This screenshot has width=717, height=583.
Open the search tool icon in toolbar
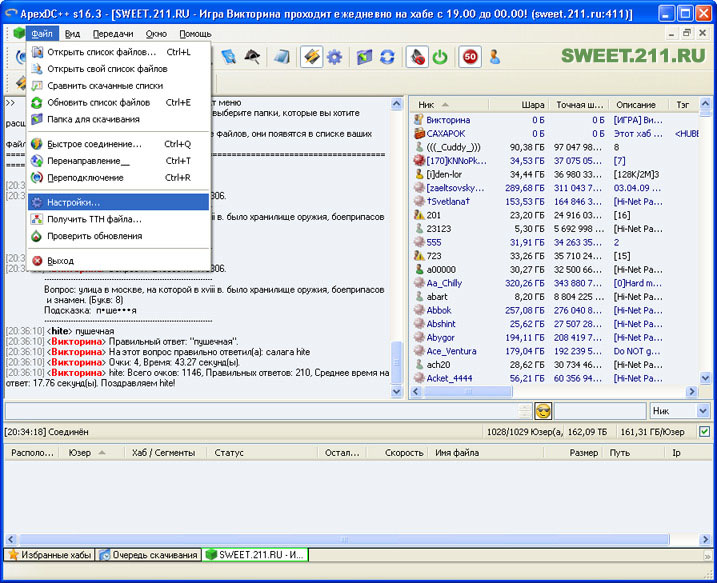[x=228, y=57]
